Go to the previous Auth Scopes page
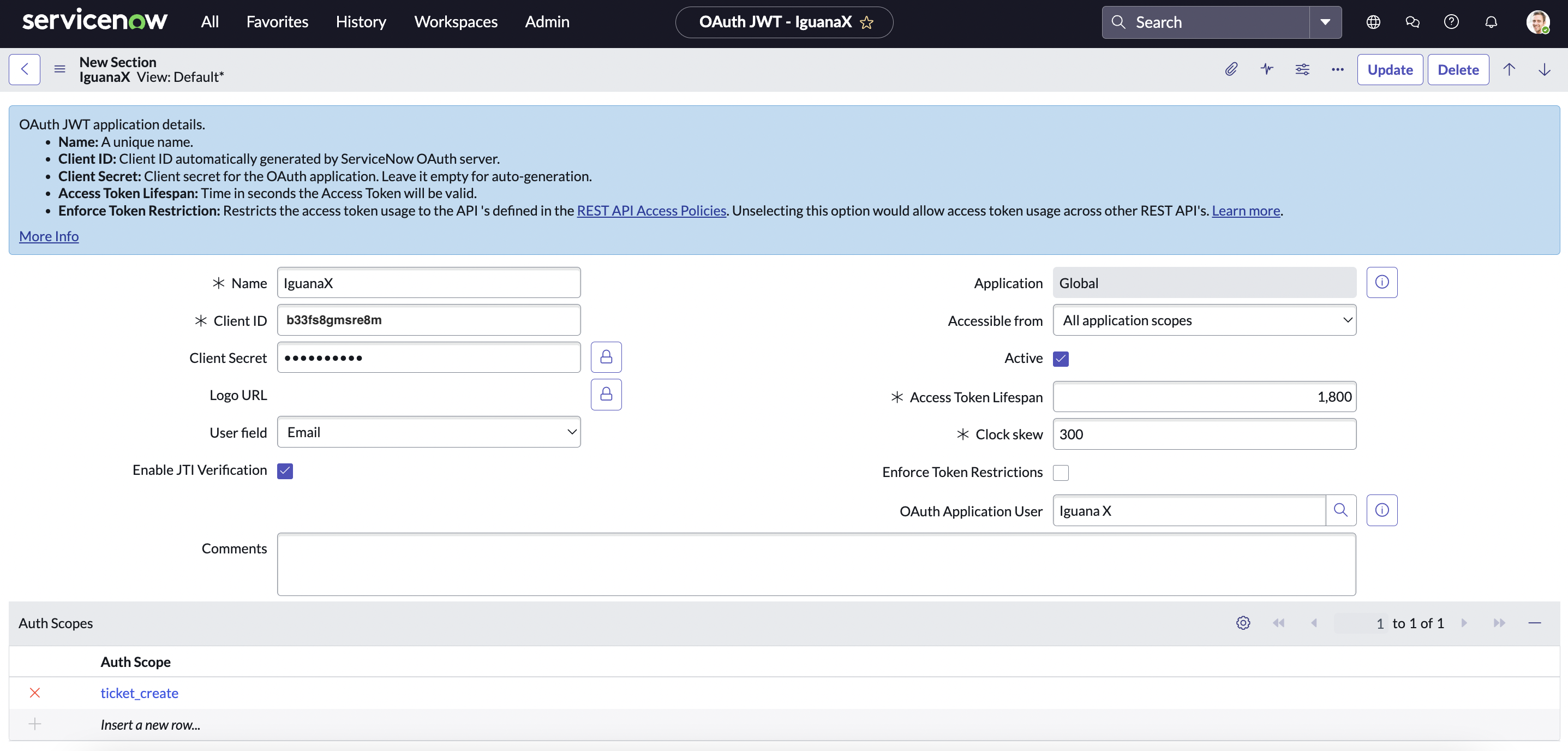 (x=1314, y=623)
